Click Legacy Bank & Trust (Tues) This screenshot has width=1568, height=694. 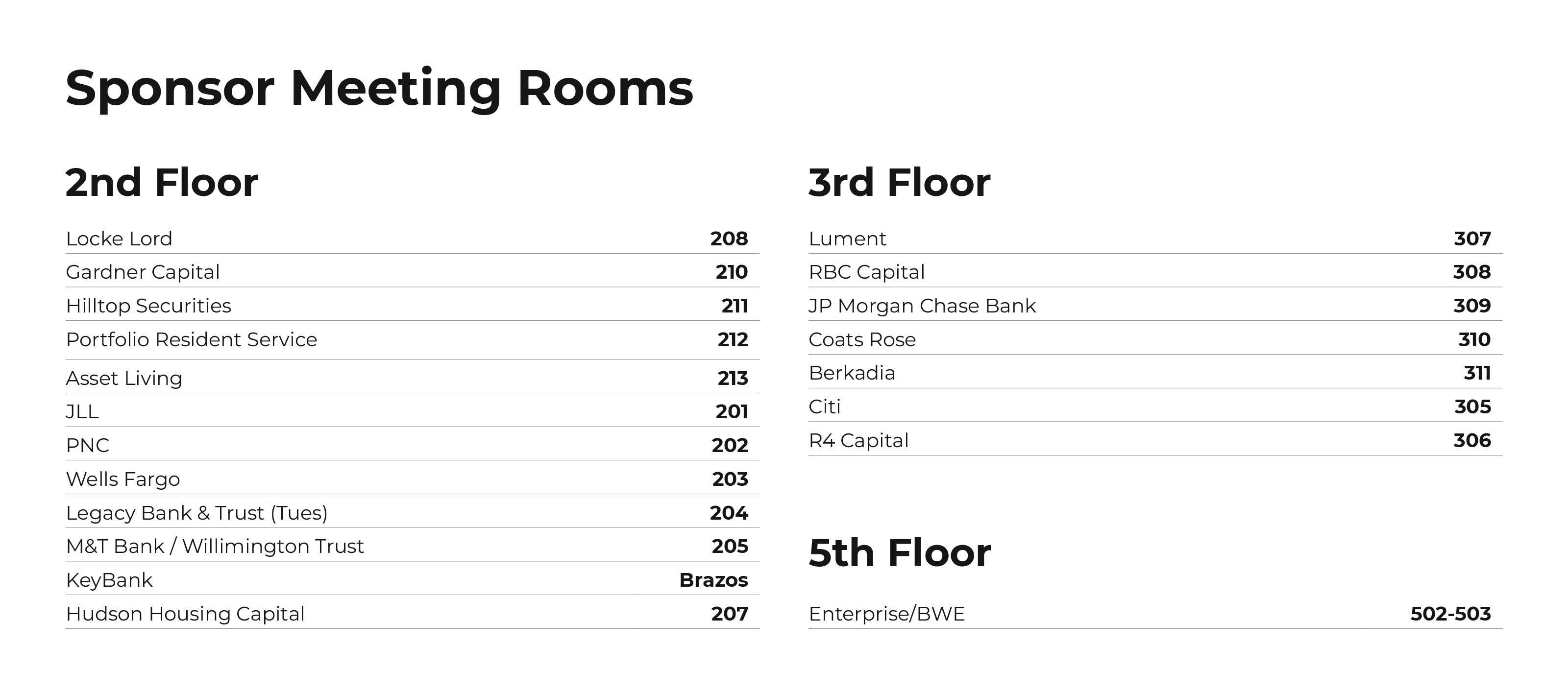196,513
